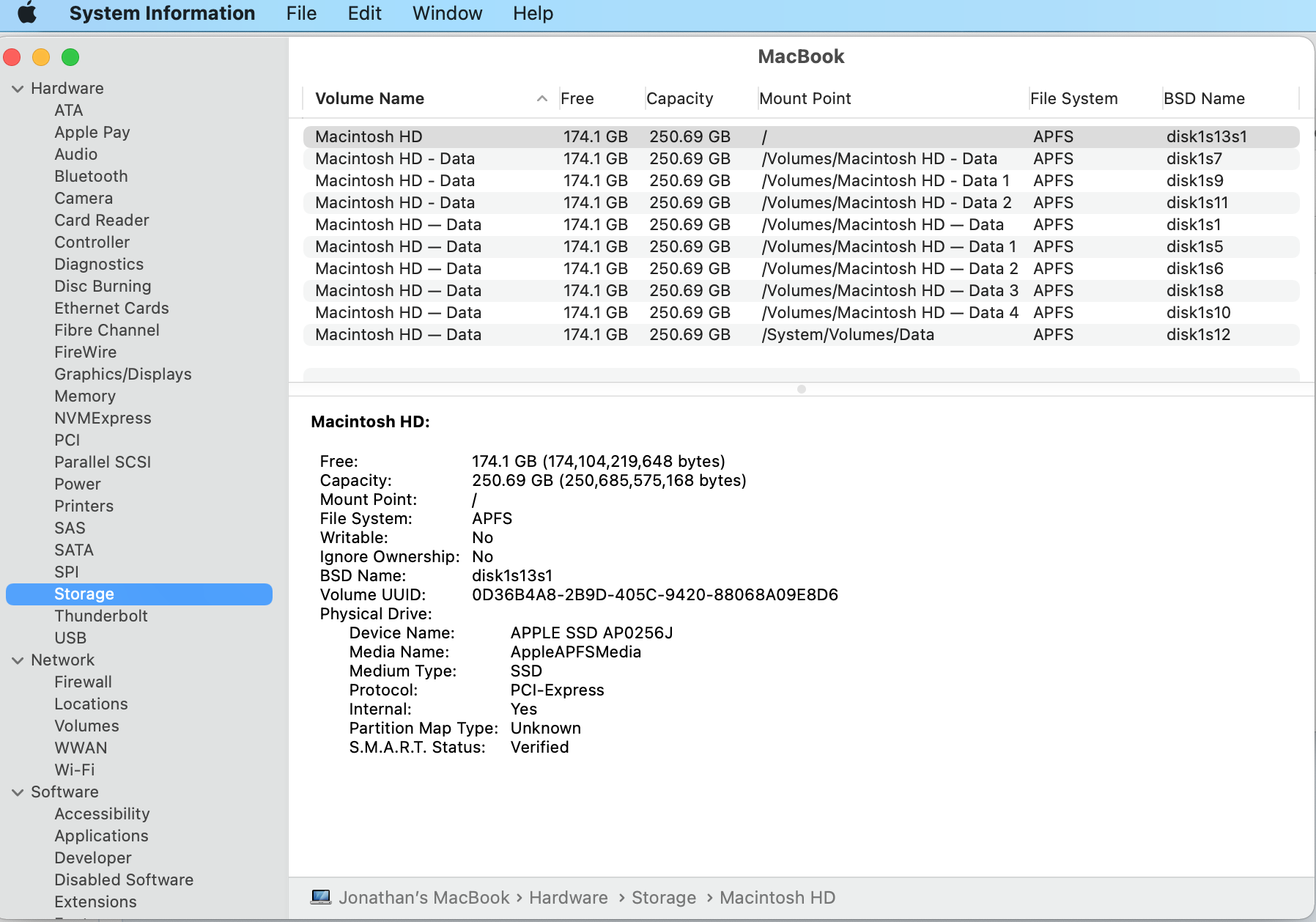The width and height of the screenshot is (1316, 922).
Task: Sort by File System column header
Action: click(x=1073, y=98)
